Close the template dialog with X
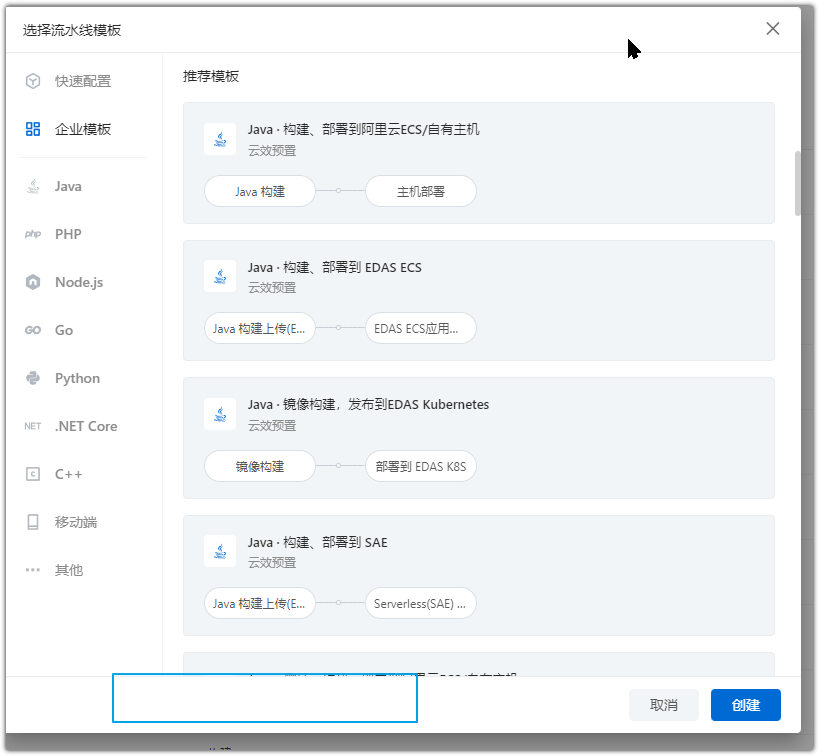Viewport: 819px width, 756px height. 773,29
